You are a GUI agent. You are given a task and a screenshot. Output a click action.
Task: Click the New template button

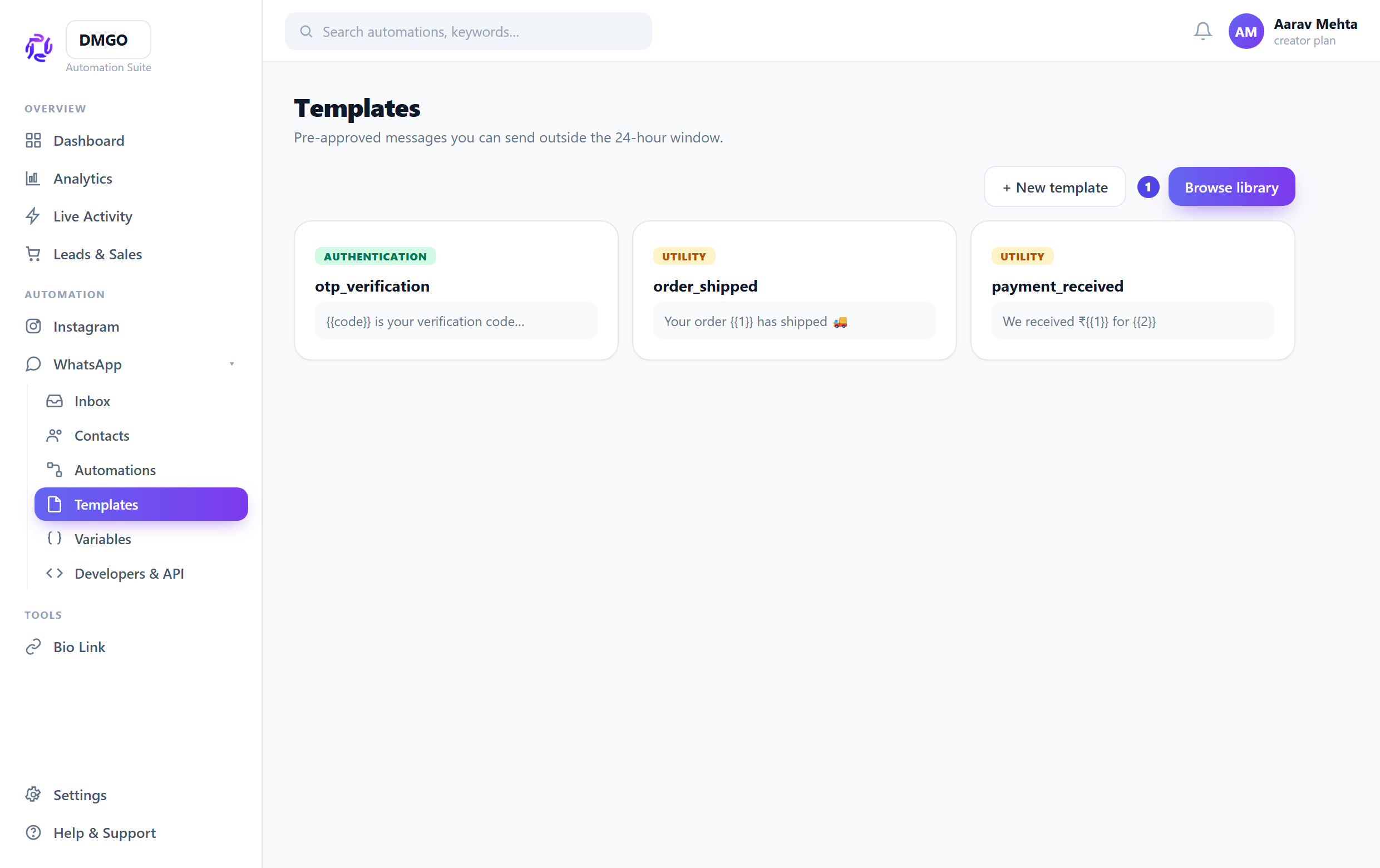point(1054,187)
